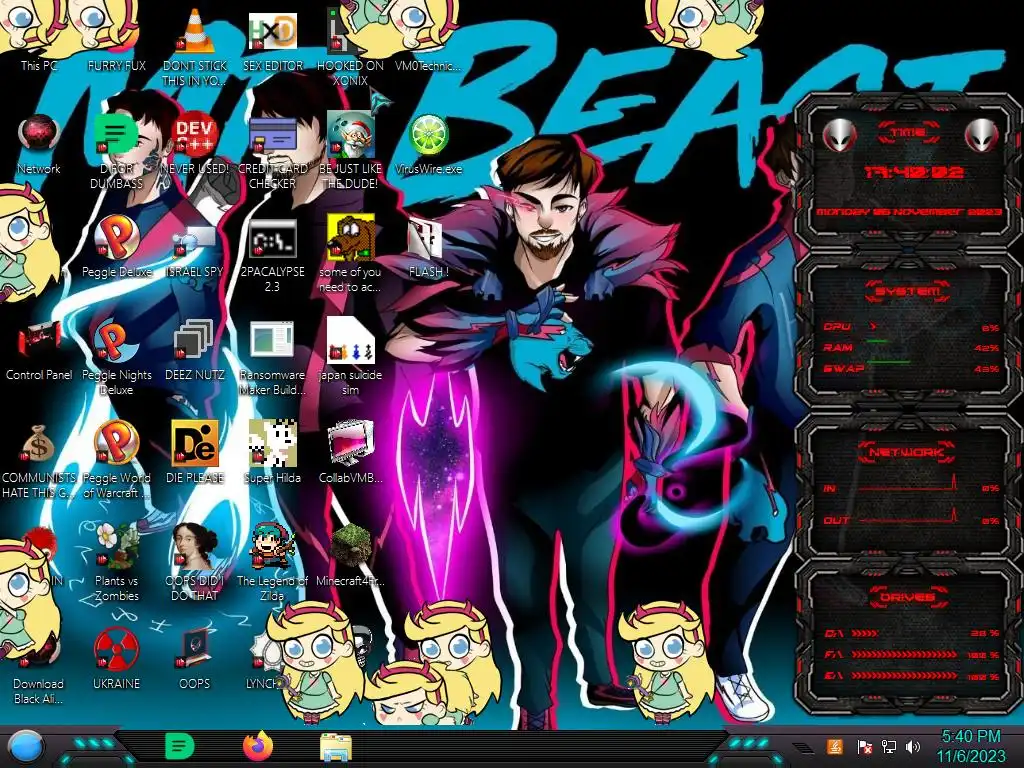This screenshot has height=768, width=1024.
Task: Click the F:\ drive row in widget
Action: 912,654
